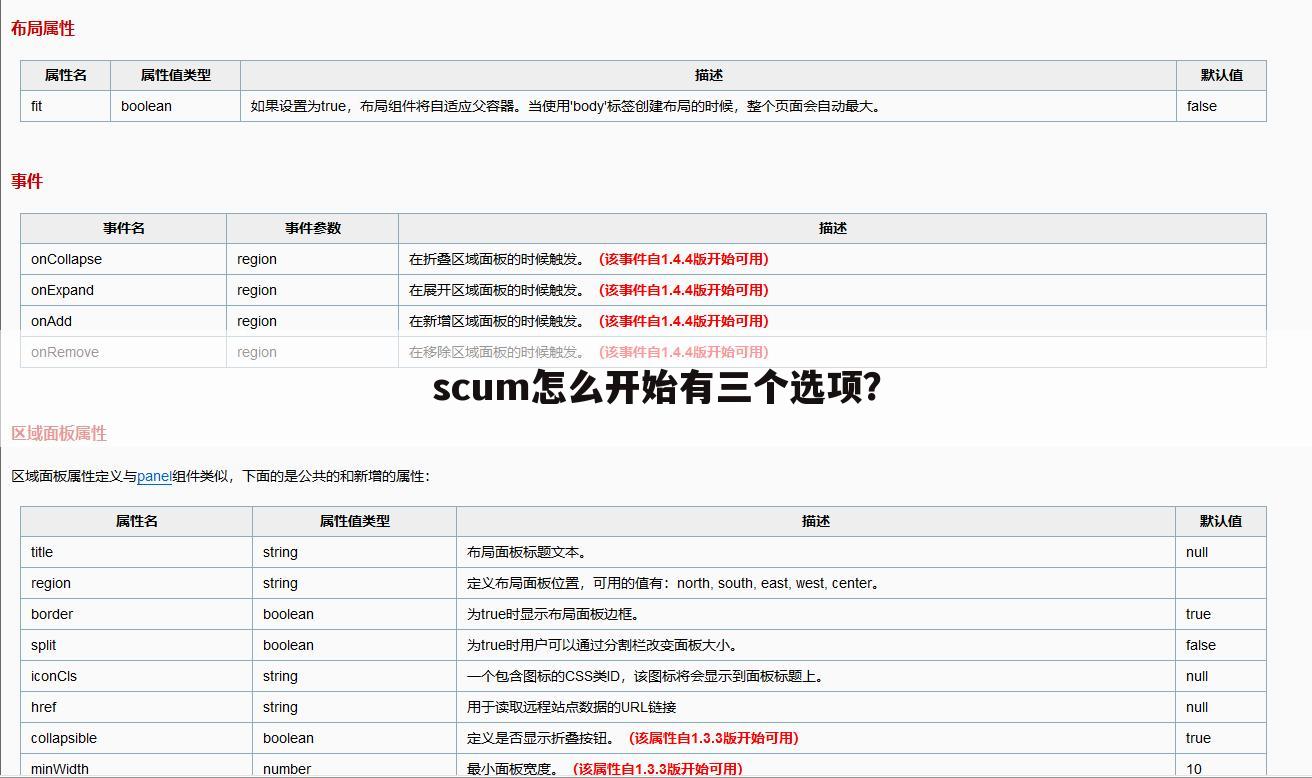The image size is (1312, 778).
Task: Select null default value in iconCls row
Action: tap(1197, 676)
